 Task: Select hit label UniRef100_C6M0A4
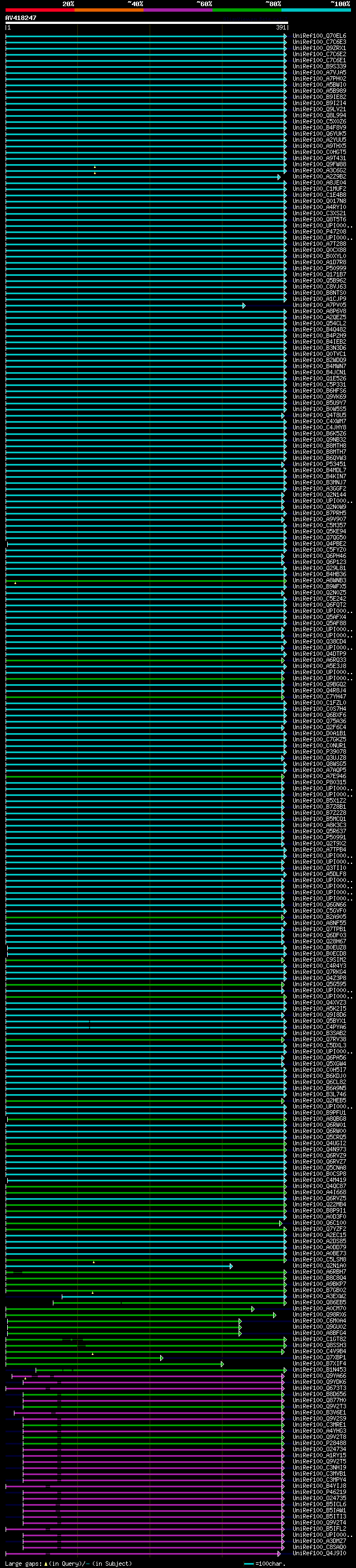319,1321
